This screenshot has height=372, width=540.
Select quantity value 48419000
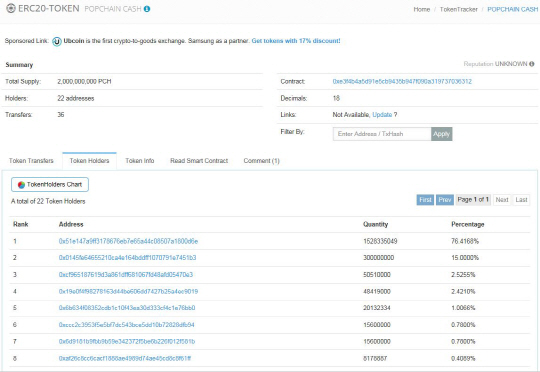[377, 291]
